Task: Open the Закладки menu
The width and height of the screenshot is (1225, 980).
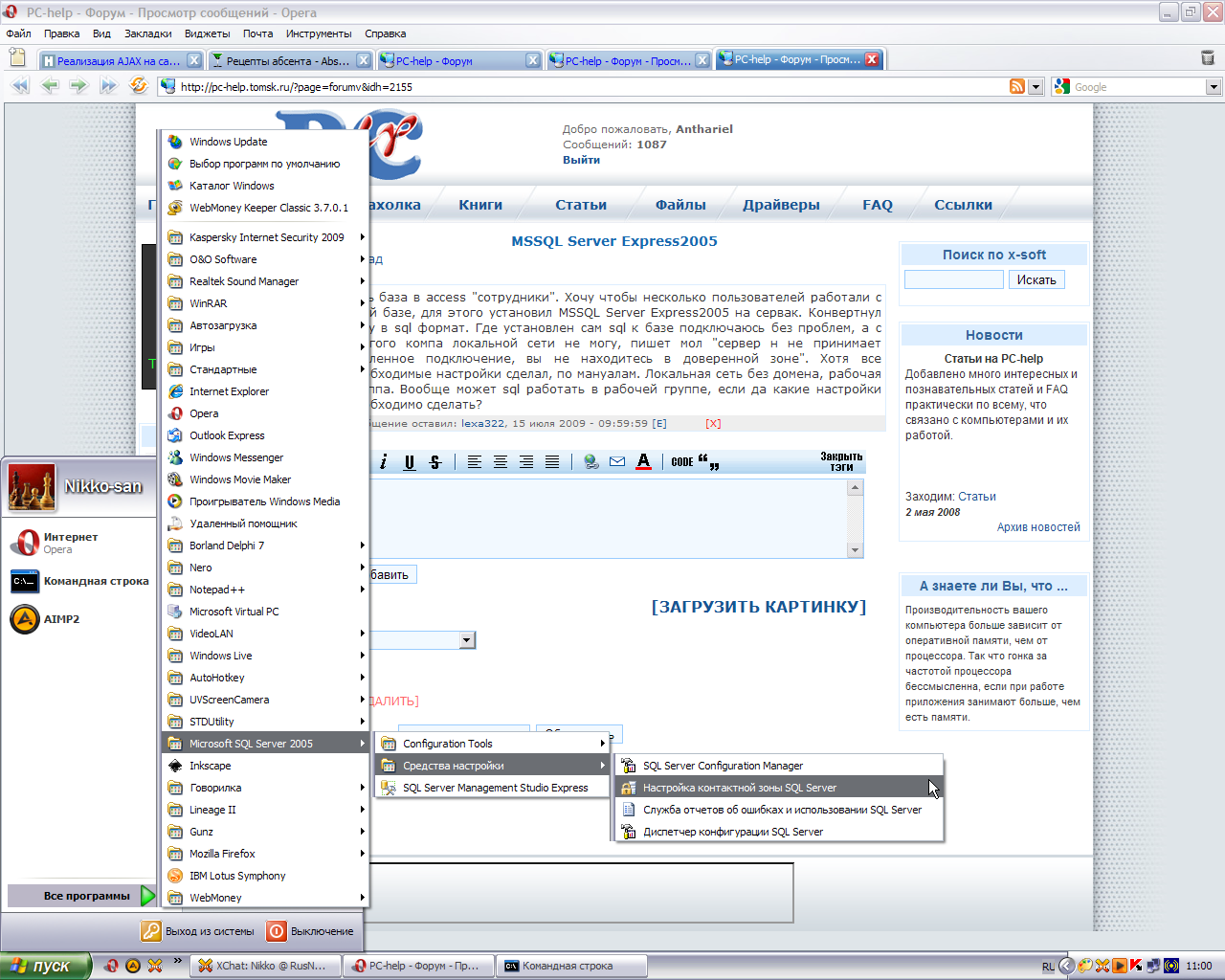Action: [x=148, y=33]
